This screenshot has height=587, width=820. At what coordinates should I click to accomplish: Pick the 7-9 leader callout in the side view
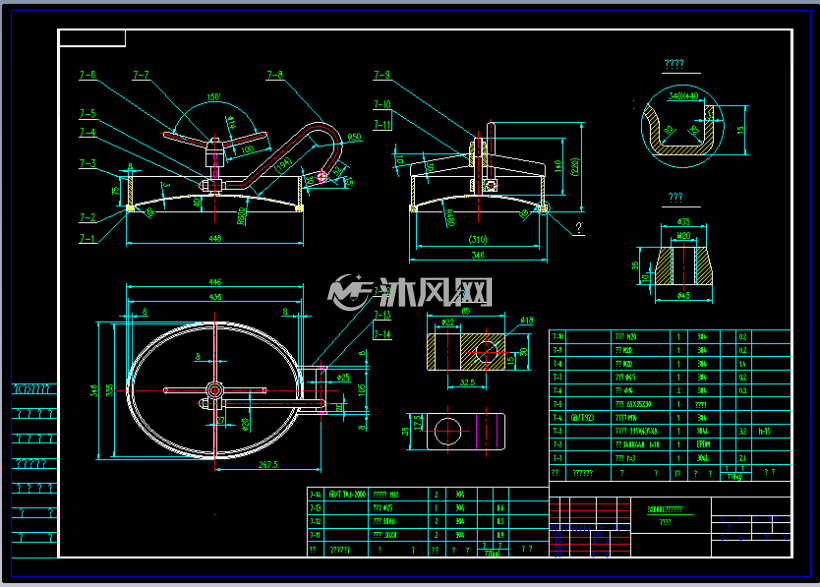(382, 75)
